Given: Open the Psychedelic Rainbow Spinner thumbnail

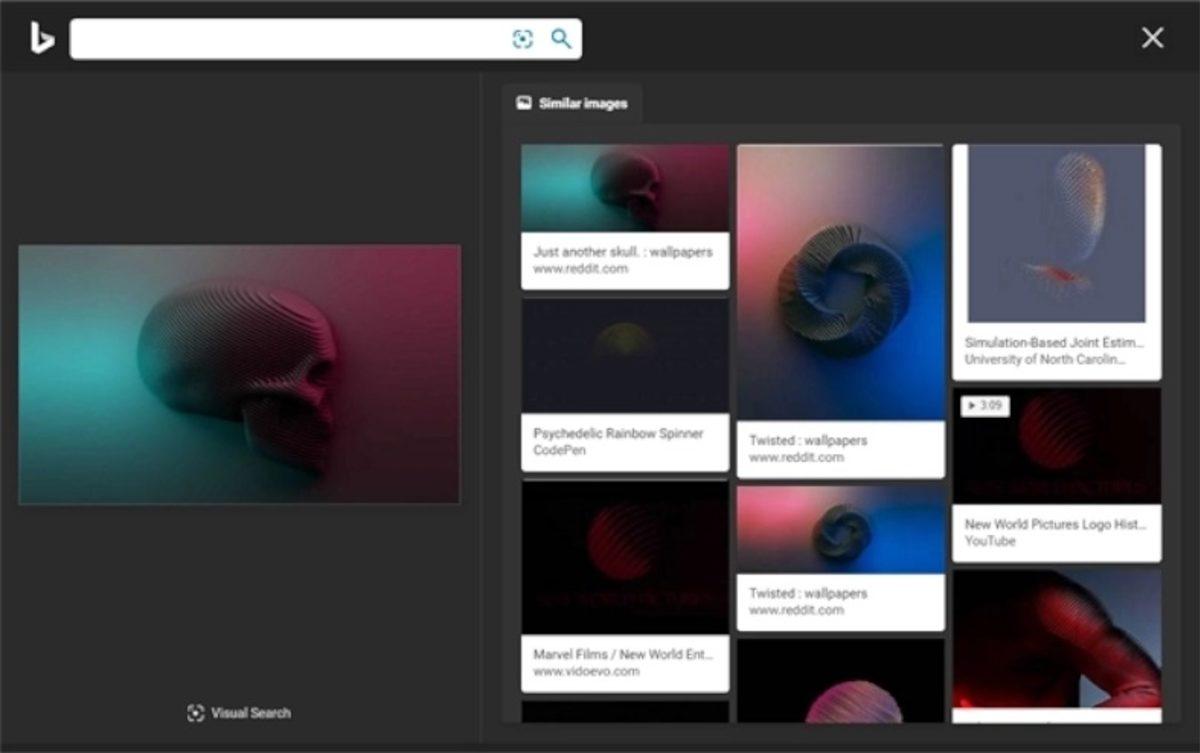Looking at the screenshot, I should [x=624, y=356].
